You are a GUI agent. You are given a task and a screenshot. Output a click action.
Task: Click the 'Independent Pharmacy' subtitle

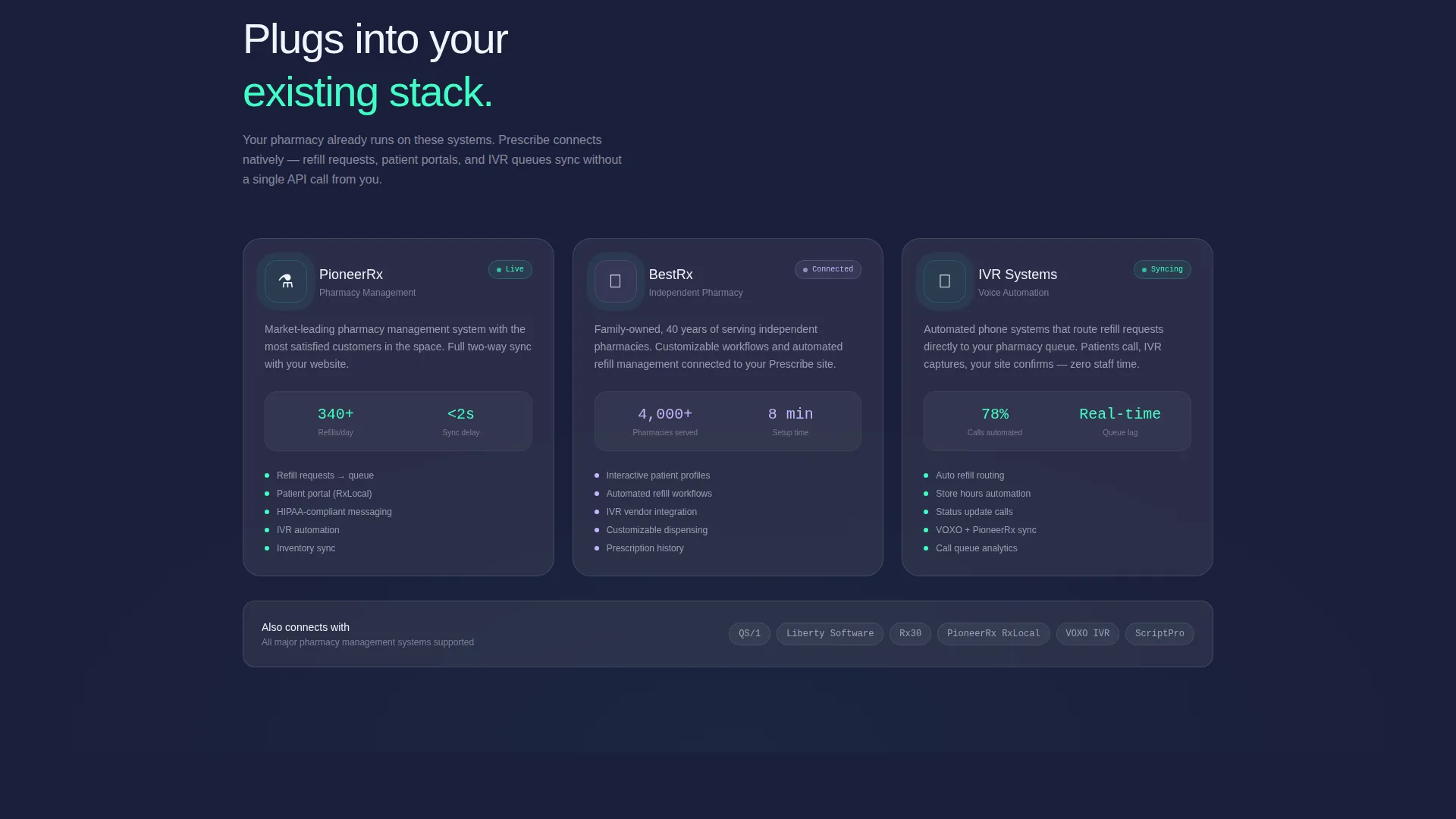[695, 293]
